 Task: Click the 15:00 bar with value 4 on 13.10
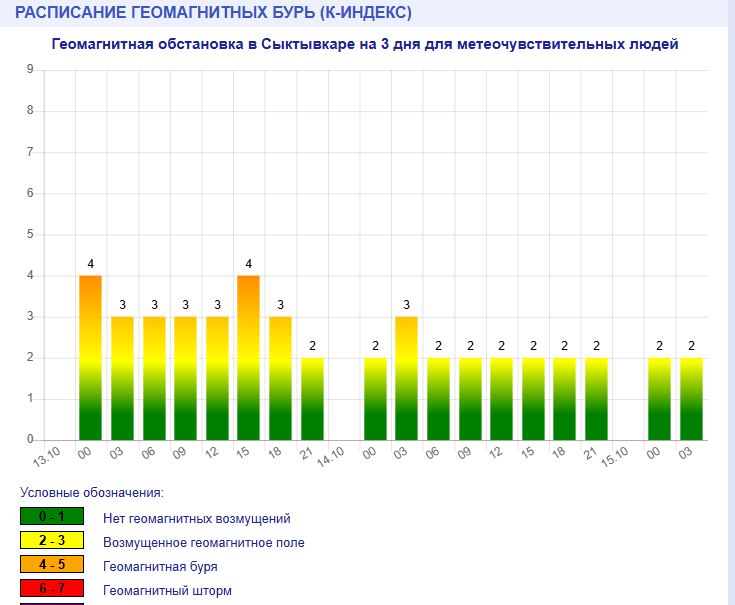point(248,357)
